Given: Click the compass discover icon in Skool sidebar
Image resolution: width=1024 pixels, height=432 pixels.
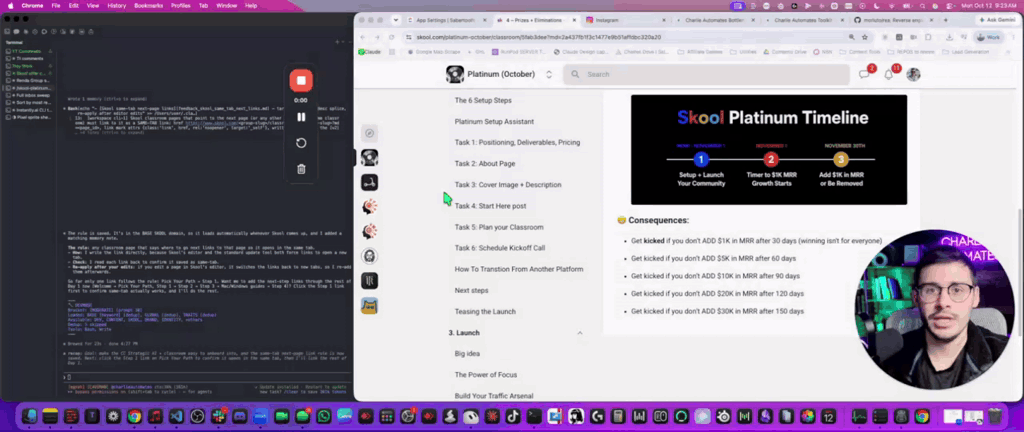Looking at the screenshot, I should [370, 133].
